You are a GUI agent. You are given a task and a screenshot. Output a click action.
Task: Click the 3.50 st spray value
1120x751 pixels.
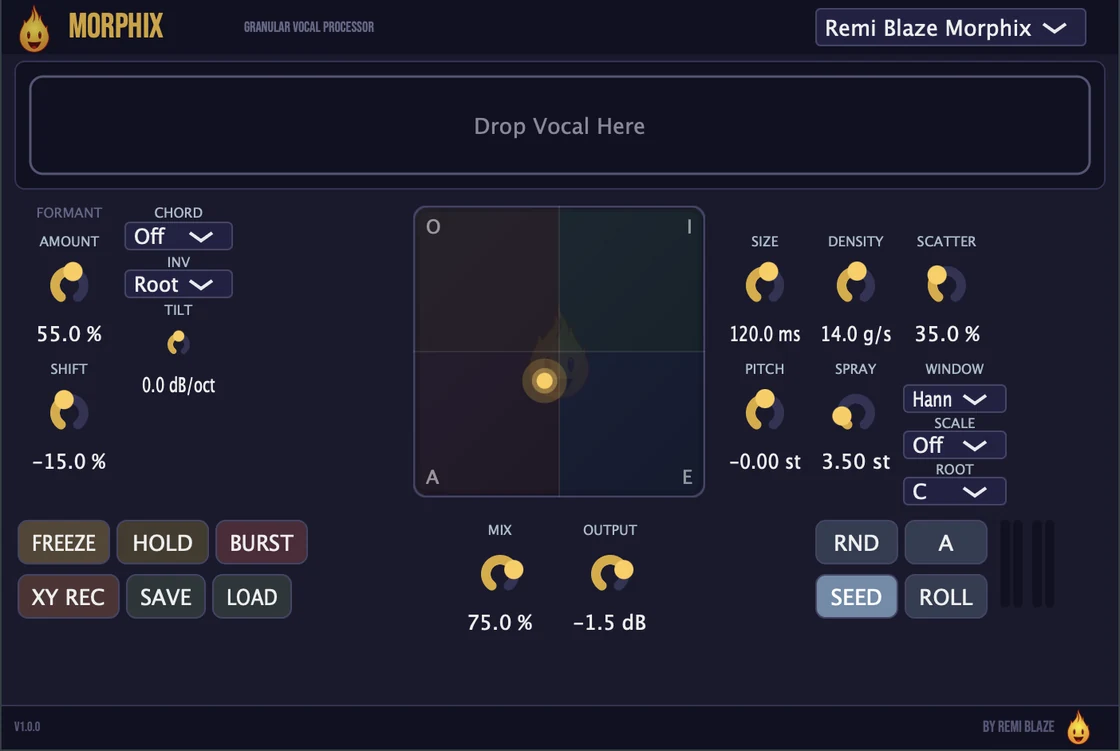tap(855, 462)
